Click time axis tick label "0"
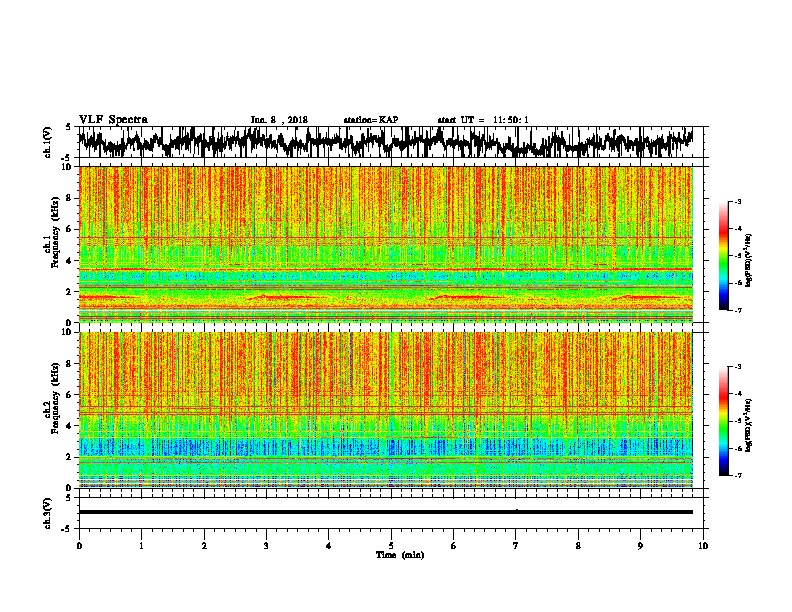 click(79, 546)
